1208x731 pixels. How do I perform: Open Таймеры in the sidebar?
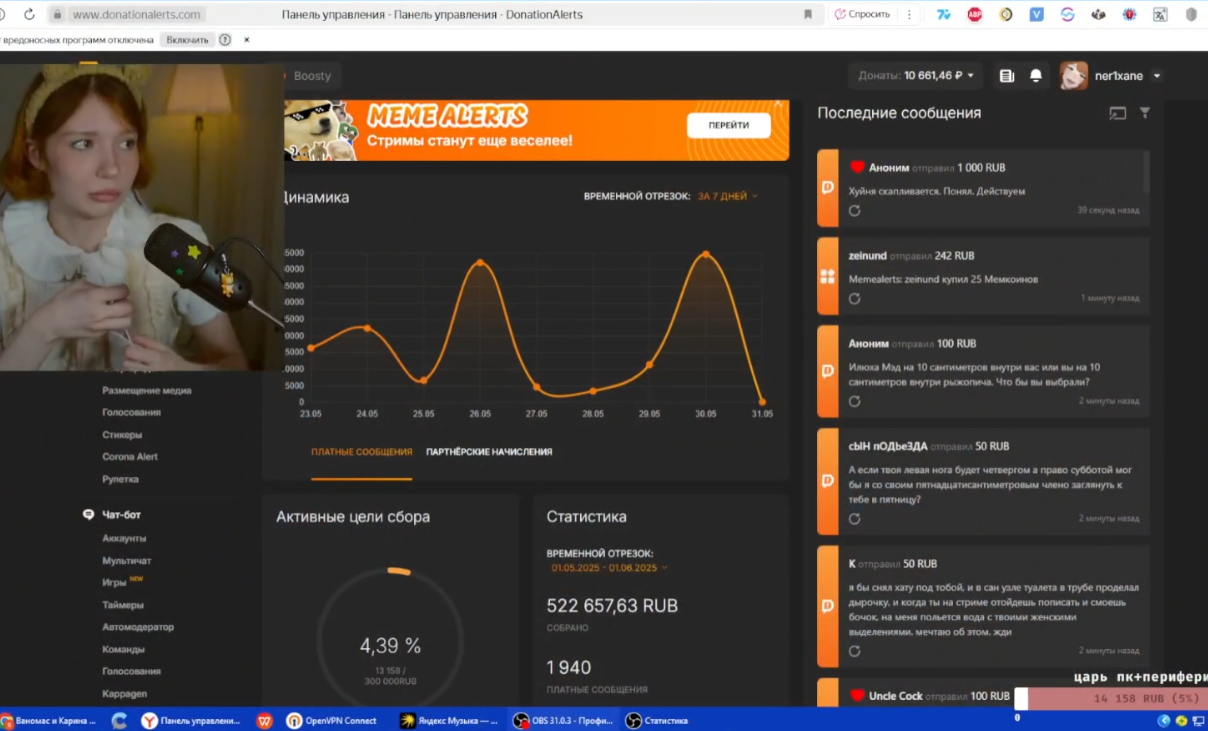(x=123, y=605)
